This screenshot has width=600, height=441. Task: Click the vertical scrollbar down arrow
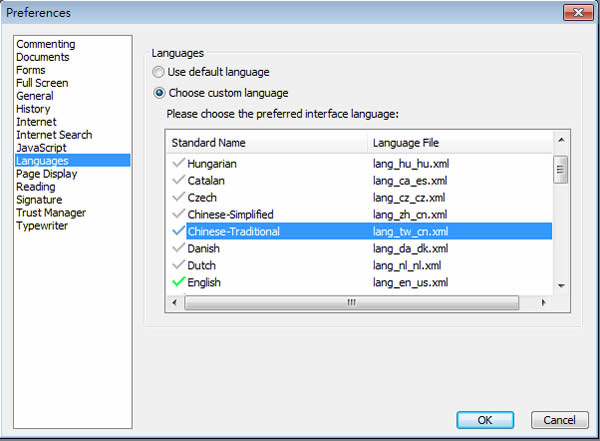[x=561, y=286]
